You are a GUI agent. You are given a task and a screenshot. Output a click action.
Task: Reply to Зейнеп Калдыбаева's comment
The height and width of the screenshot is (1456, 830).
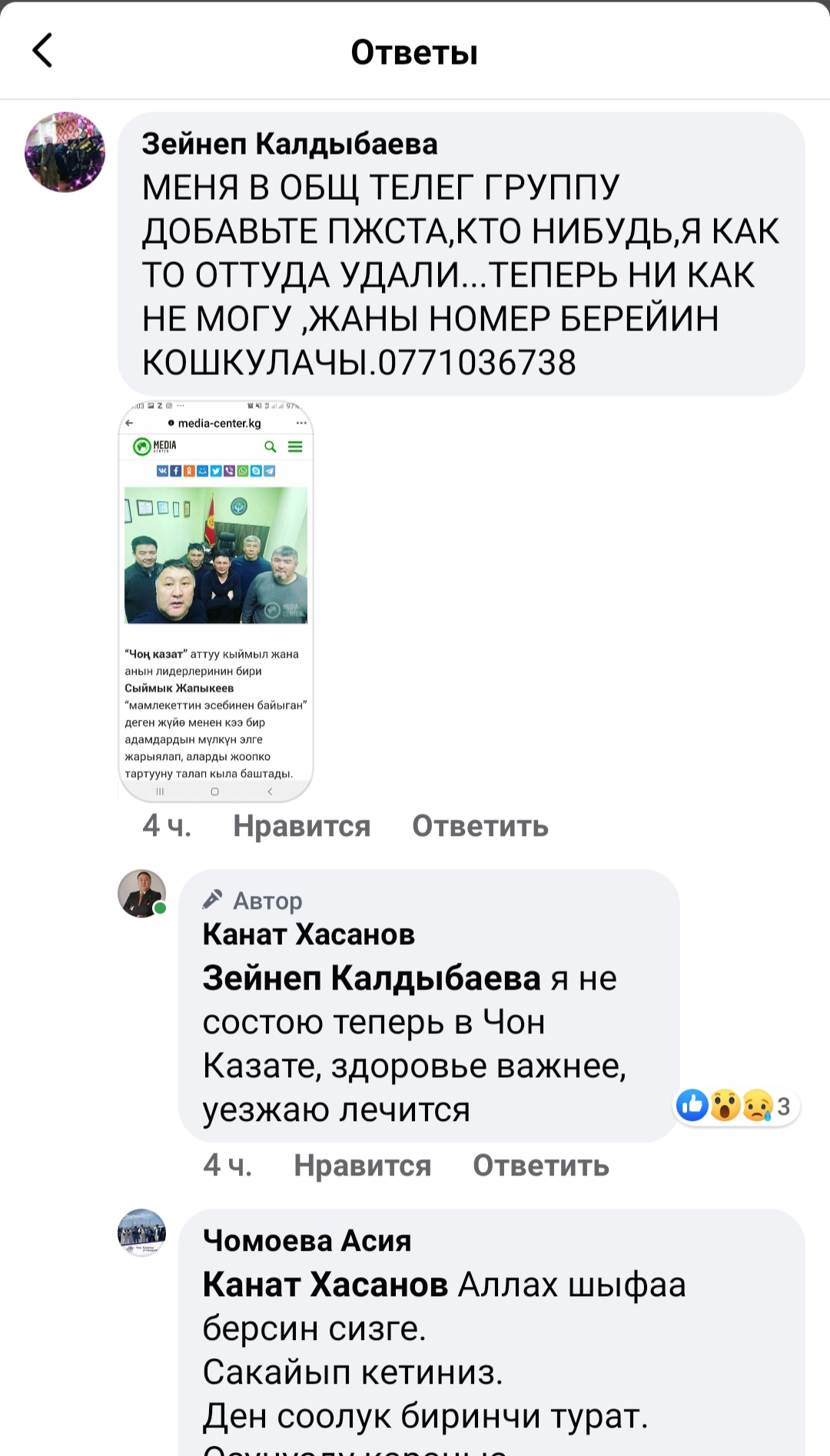coord(480,826)
